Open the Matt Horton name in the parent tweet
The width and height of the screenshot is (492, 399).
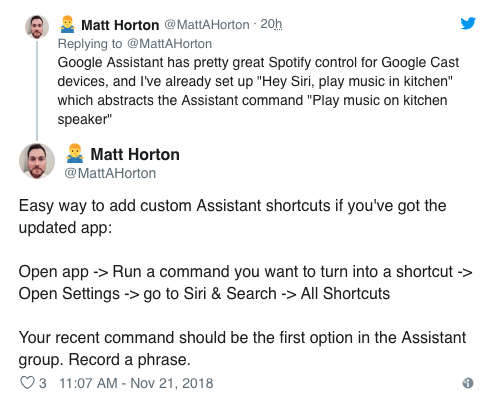(120, 25)
